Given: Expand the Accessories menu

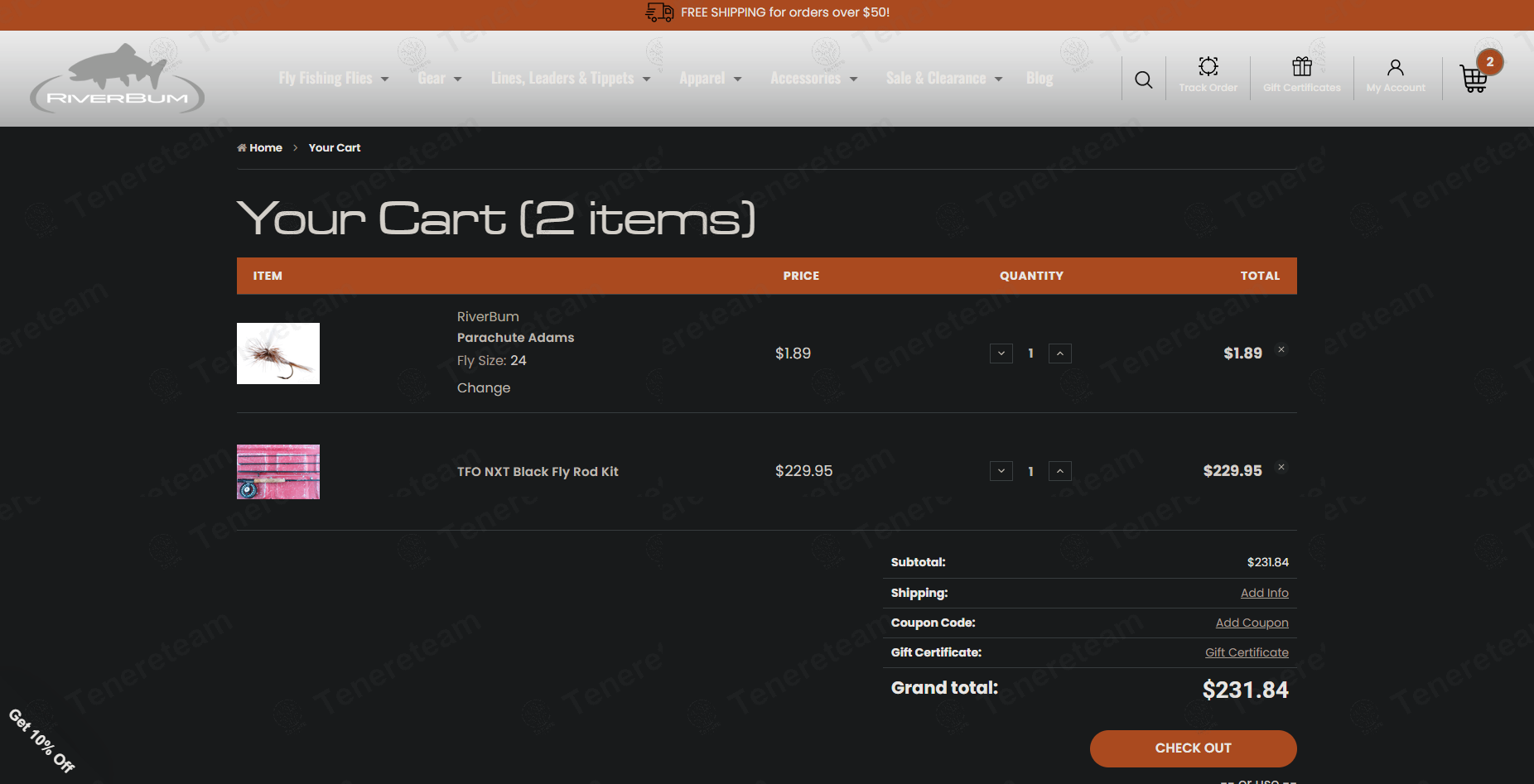Looking at the screenshot, I should [814, 78].
